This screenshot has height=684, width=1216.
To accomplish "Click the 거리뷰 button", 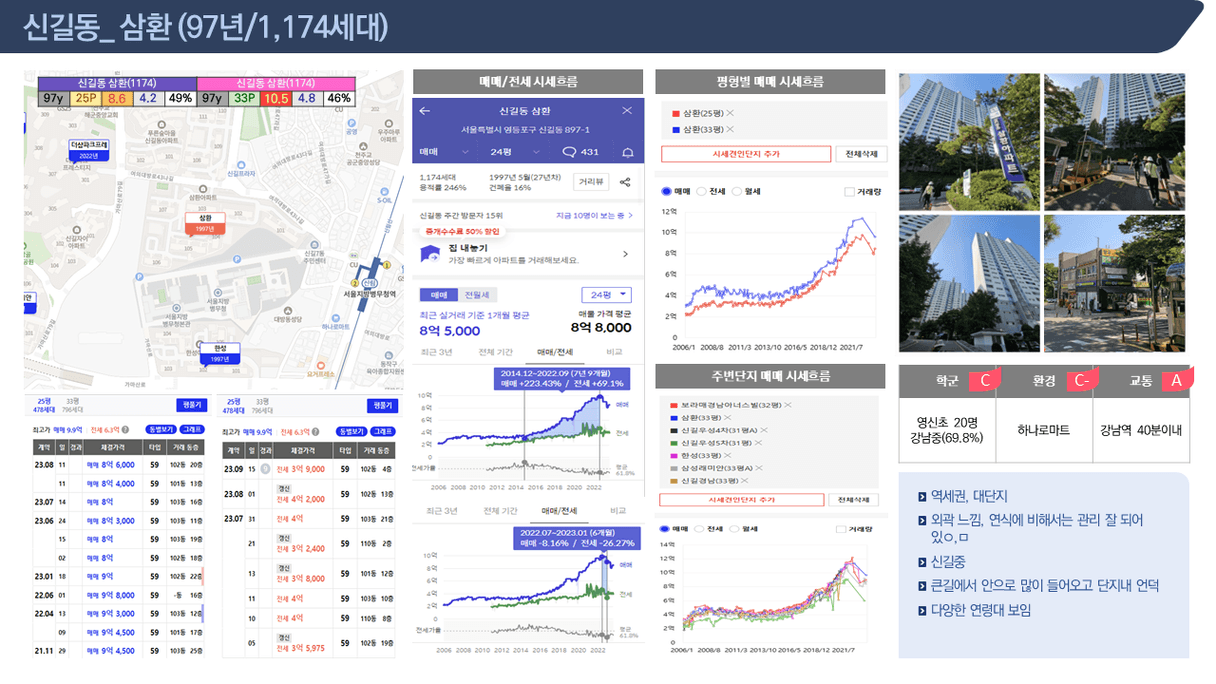I will pos(590,182).
